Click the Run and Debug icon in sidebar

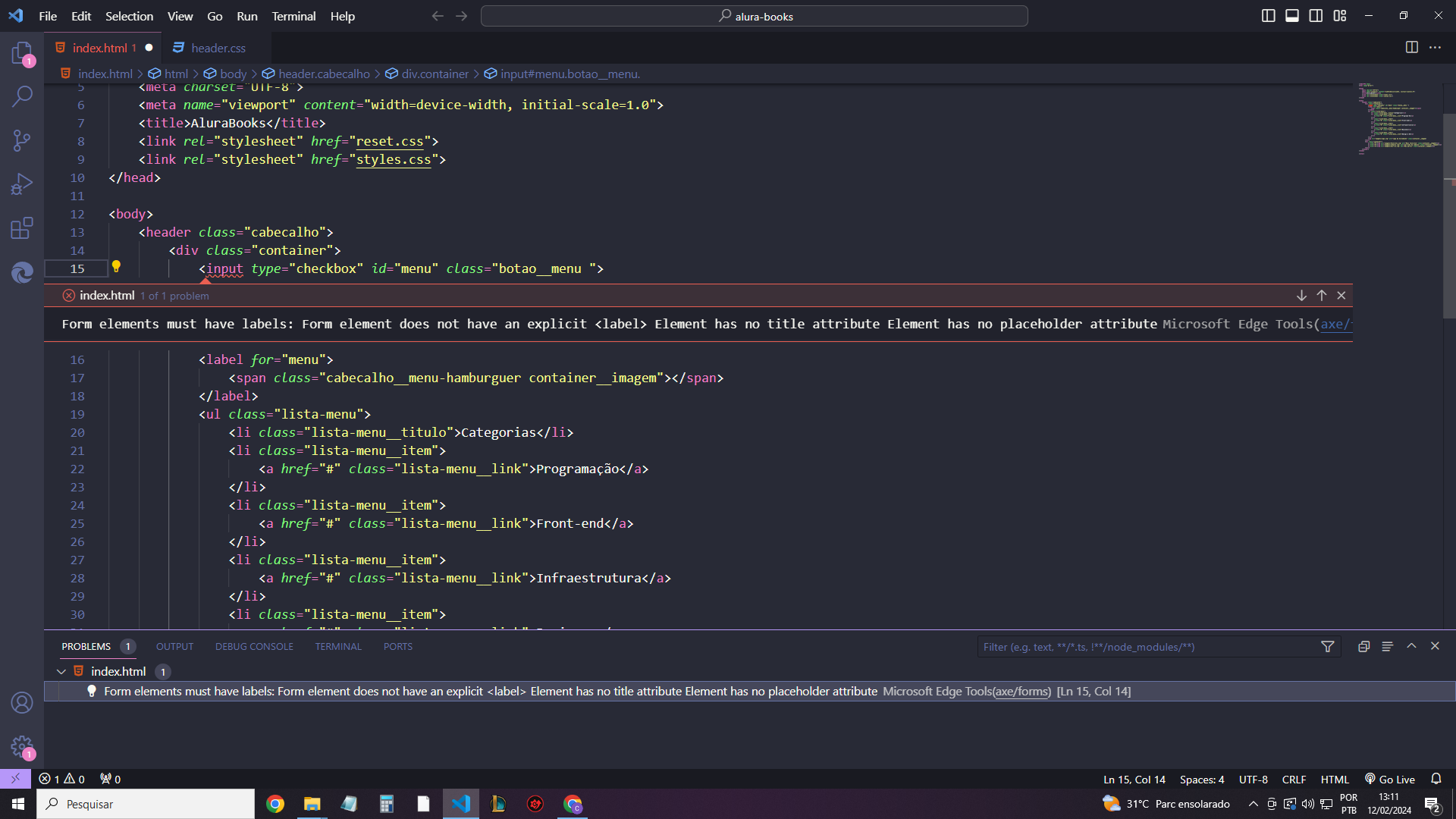(x=22, y=186)
